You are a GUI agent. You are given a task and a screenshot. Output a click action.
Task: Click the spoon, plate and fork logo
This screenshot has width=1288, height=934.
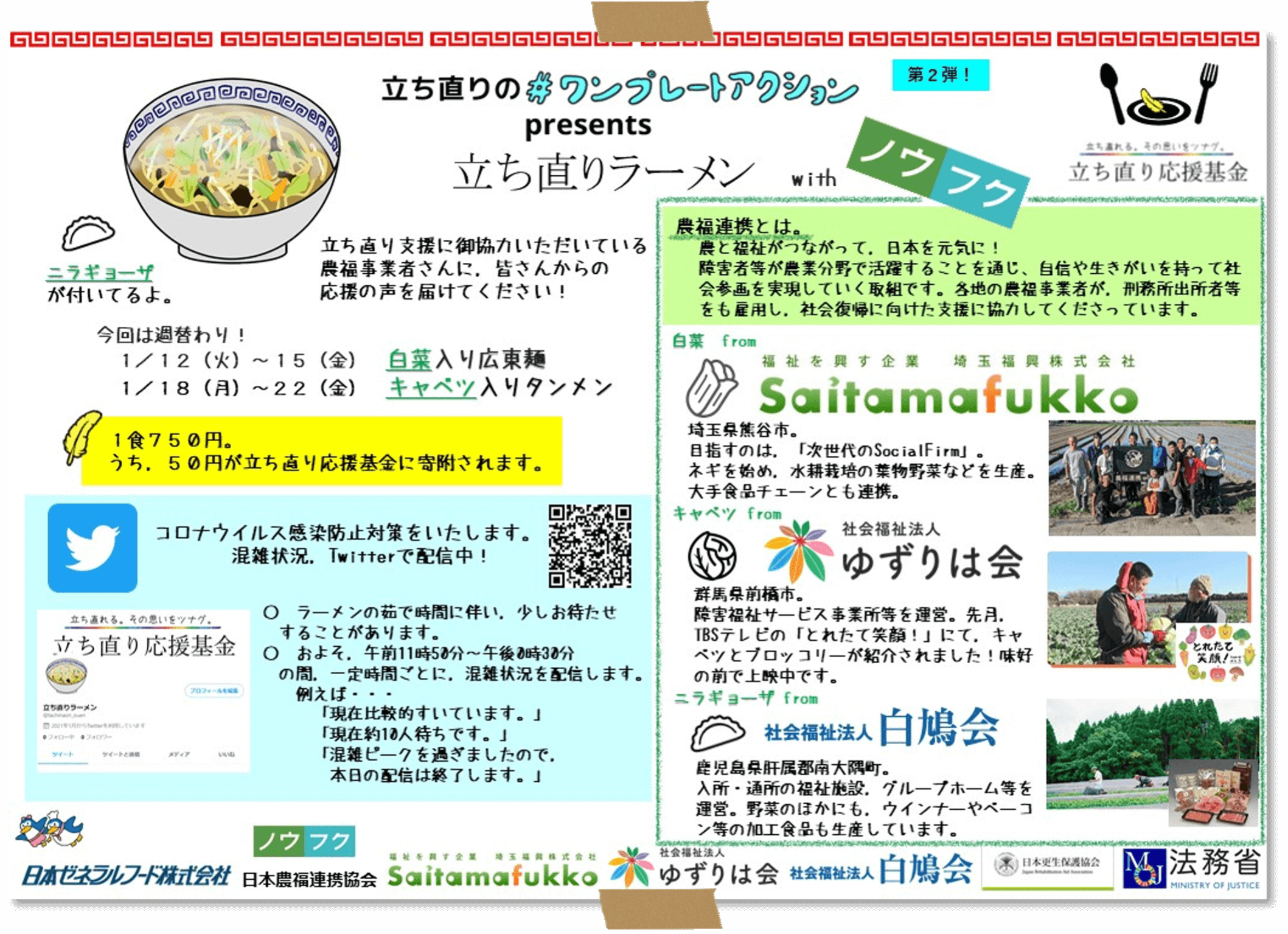(x=1158, y=95)
